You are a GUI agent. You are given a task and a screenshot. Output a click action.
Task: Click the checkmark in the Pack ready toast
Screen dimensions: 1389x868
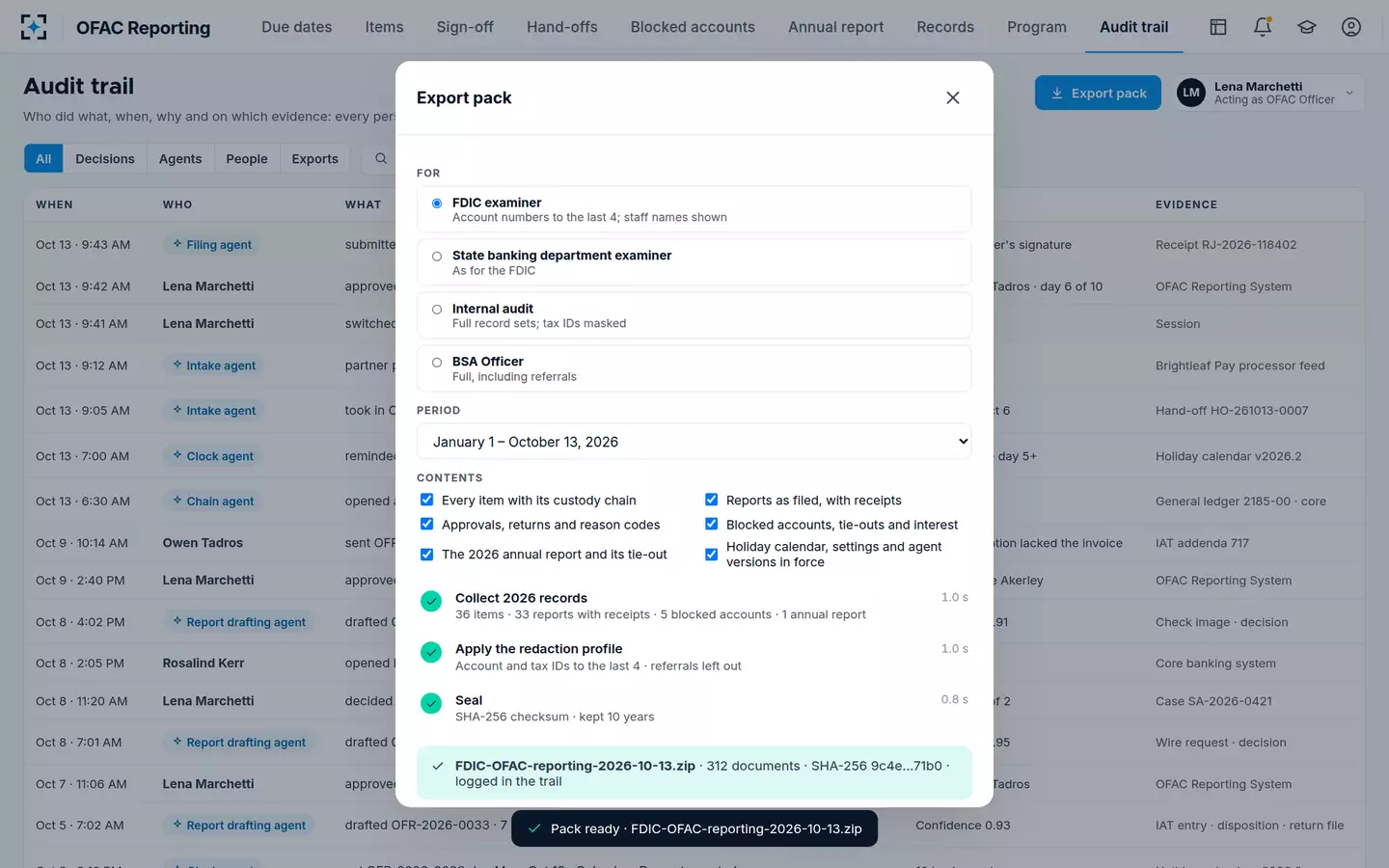534,828
